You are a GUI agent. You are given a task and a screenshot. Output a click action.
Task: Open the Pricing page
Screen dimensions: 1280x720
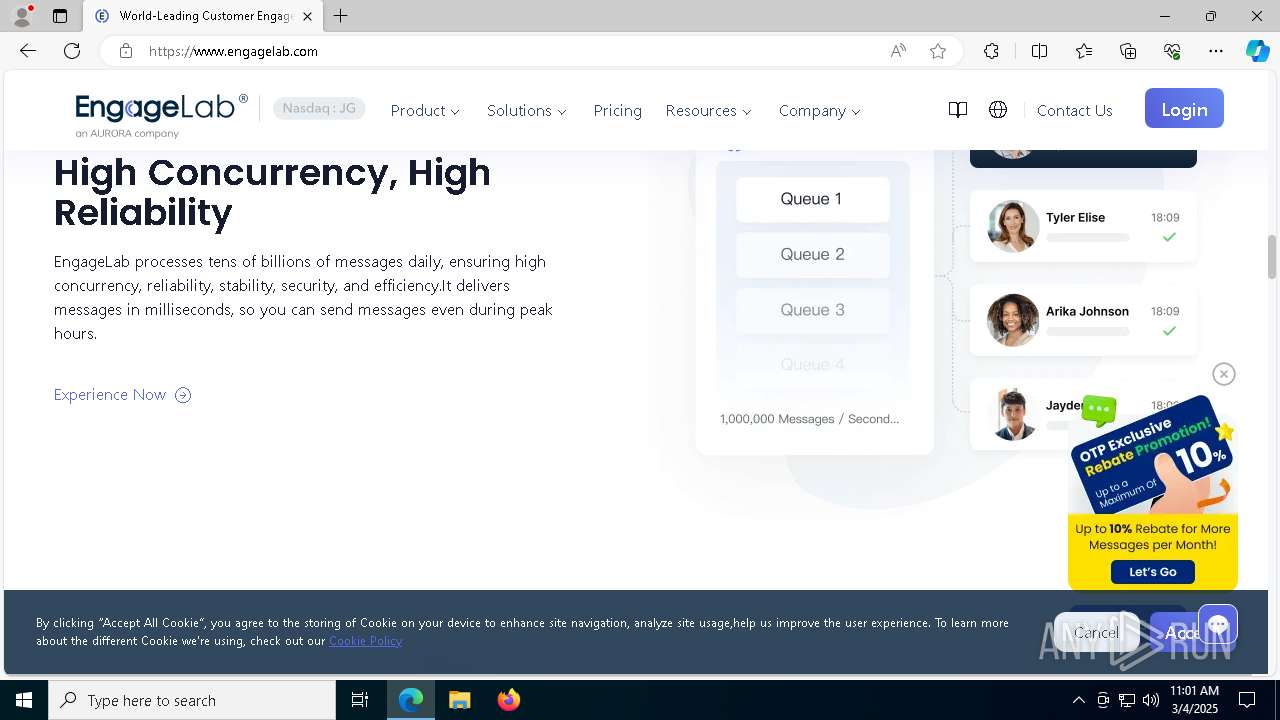[x=617, y=111]
